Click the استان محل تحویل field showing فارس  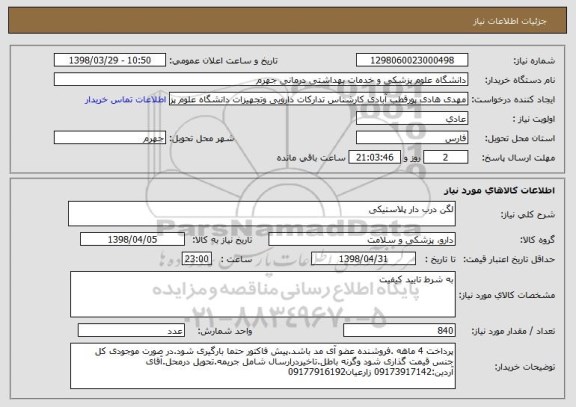point(412,138)
